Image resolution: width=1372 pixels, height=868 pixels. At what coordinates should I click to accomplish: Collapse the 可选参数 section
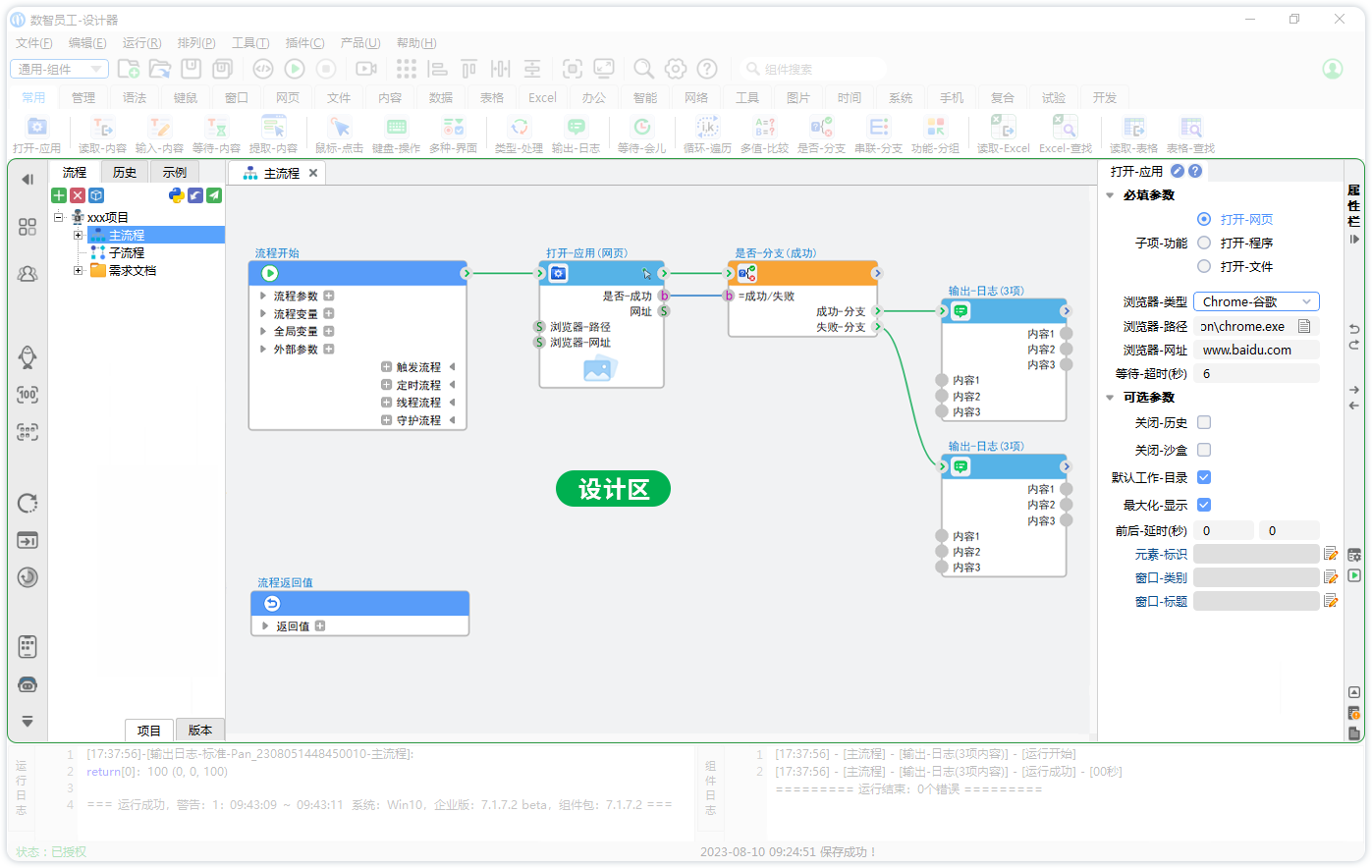pyautogui.click(x=1110, y=398)
